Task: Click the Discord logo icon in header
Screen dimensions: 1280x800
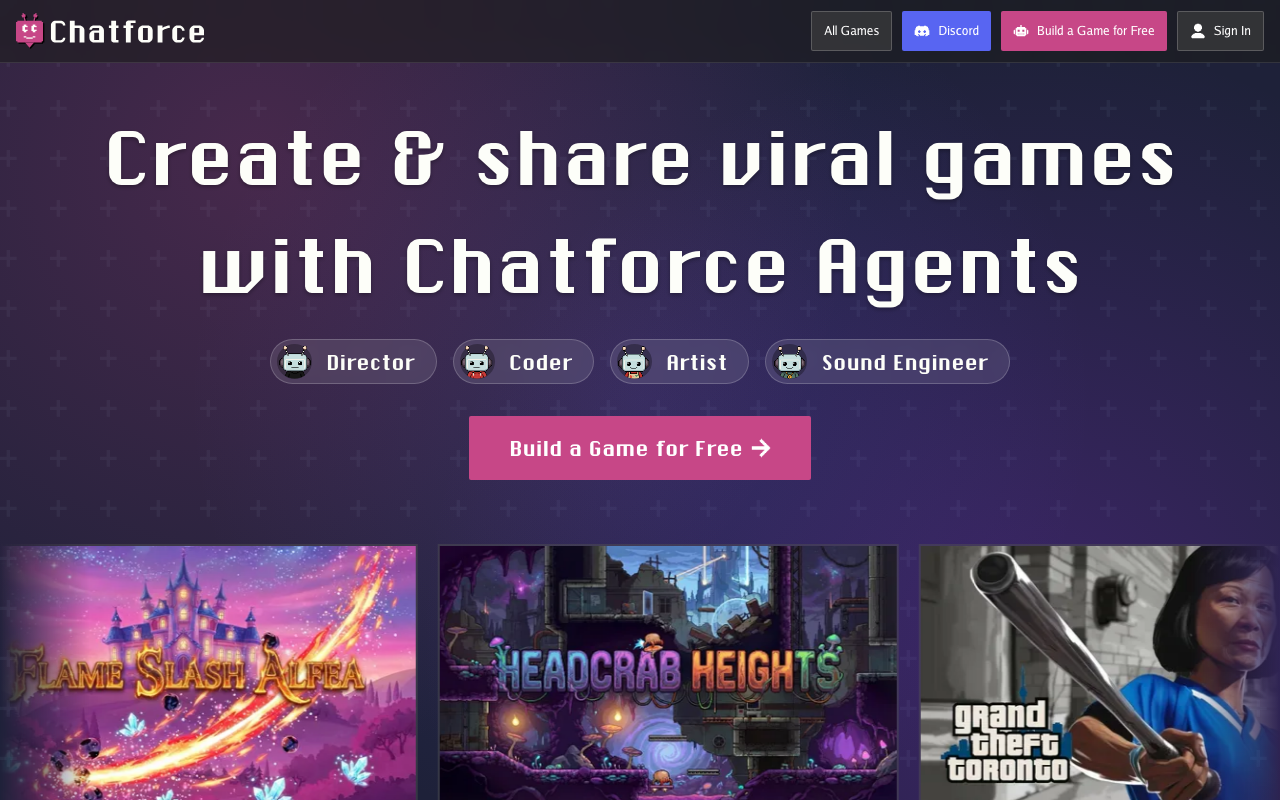Action: click(x=922, y=31)
